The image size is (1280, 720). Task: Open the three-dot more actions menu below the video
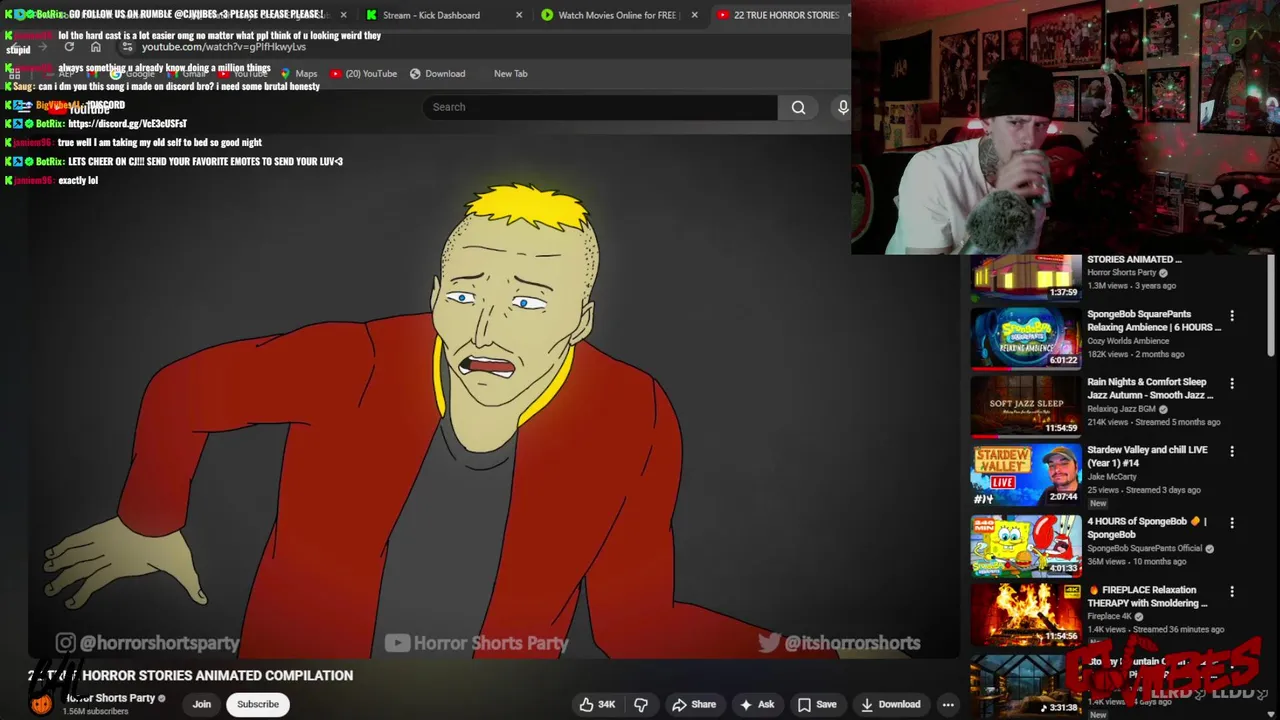948,704
